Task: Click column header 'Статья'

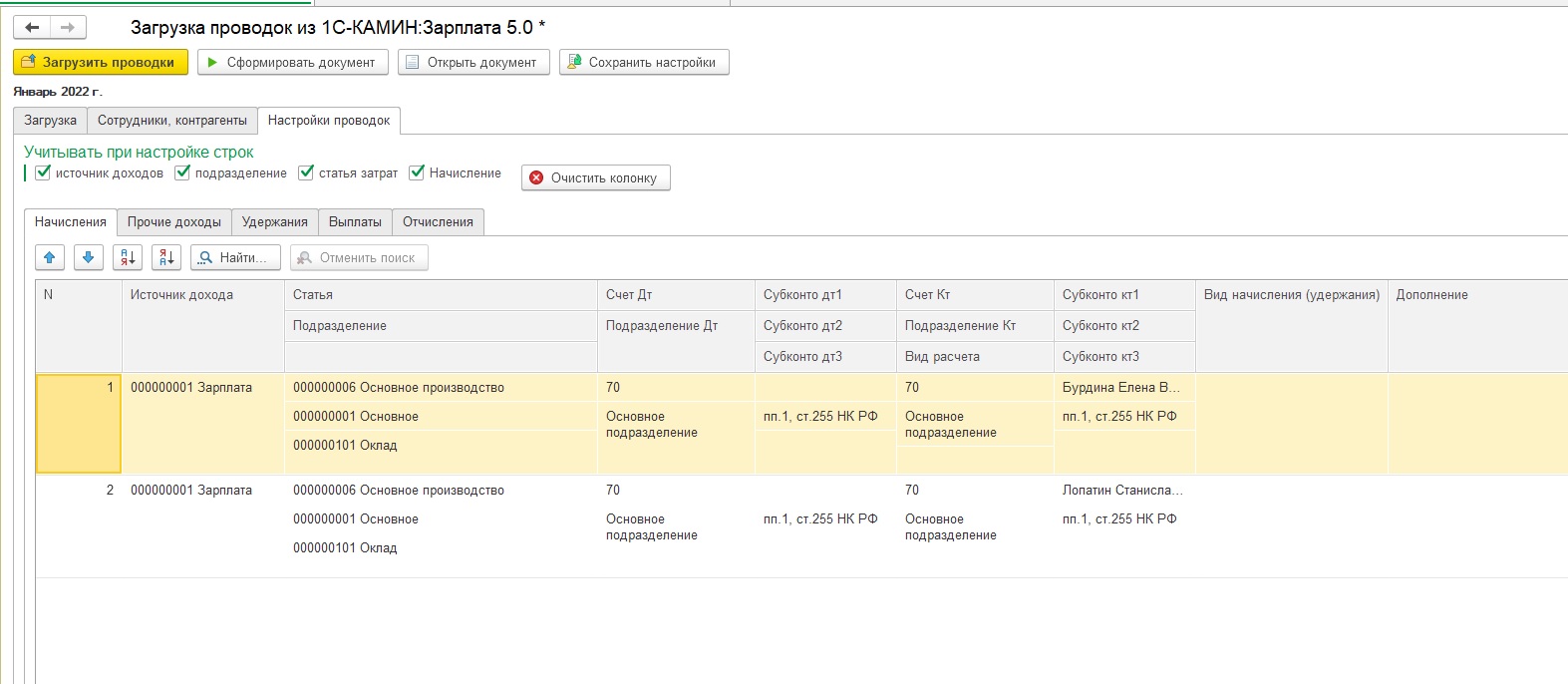Action: click(x=441, y=295)
